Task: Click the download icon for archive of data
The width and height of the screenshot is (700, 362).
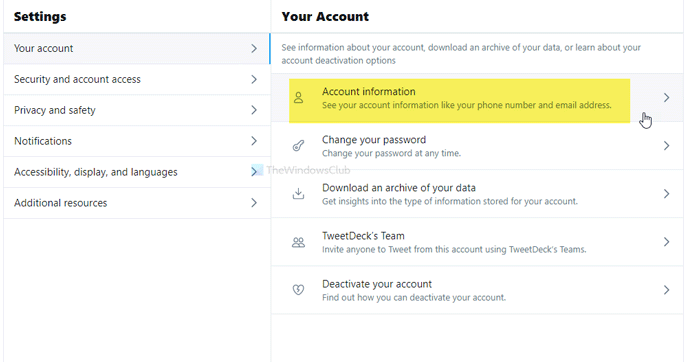Action: pyautogui.click(x=298, y=194)
